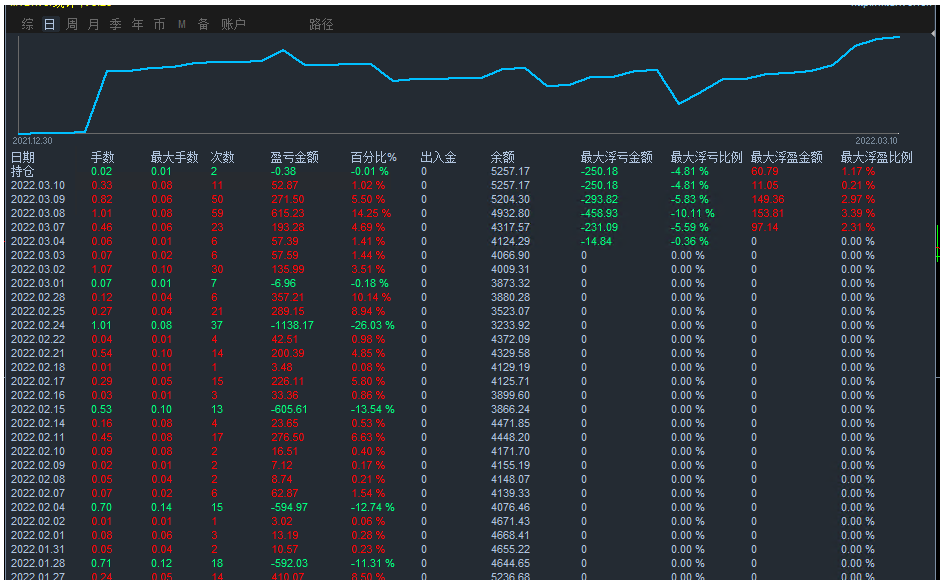Screen dimensions: 945x580
Task: Select the 2022.02.28 row date
Action: tap(37, 297)
